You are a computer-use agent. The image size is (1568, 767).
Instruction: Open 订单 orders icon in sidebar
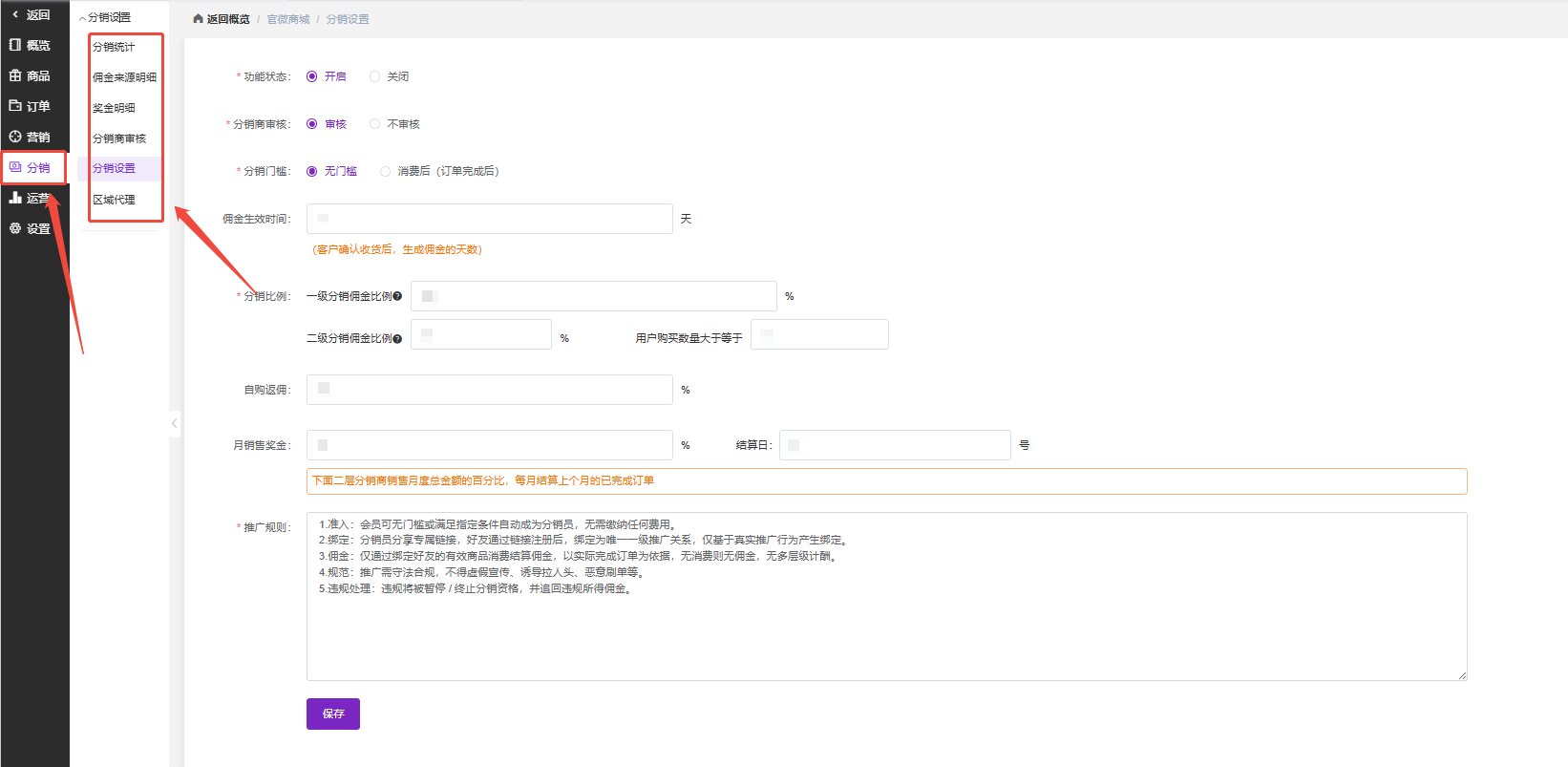point(15,106)
